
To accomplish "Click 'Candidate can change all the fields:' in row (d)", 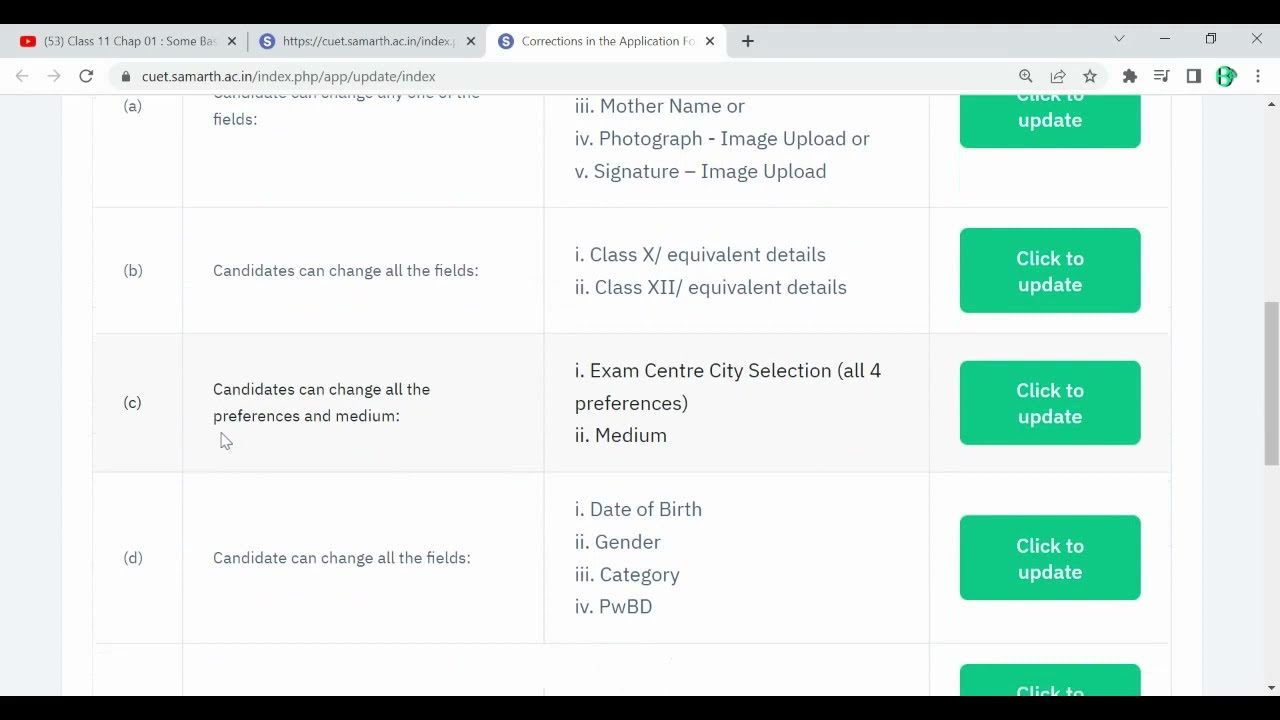I will pos(342,558).
